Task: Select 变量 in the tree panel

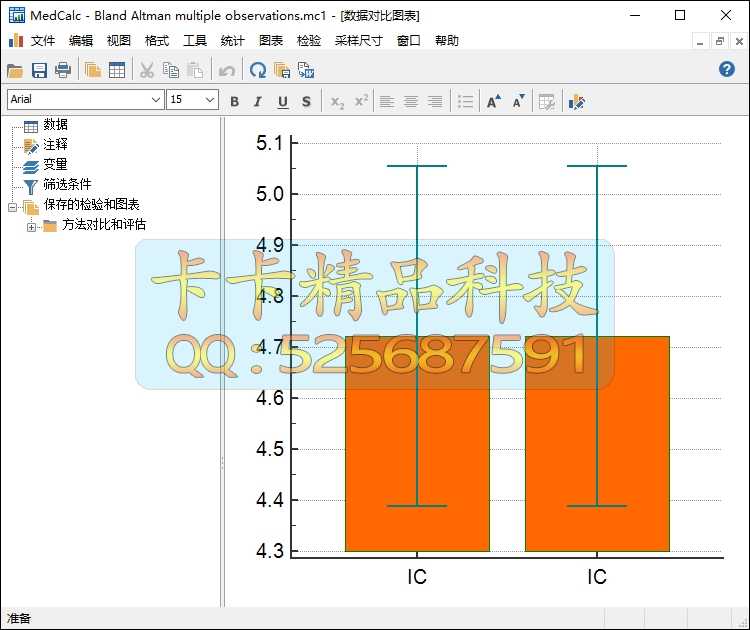Action: coord(55,165)
